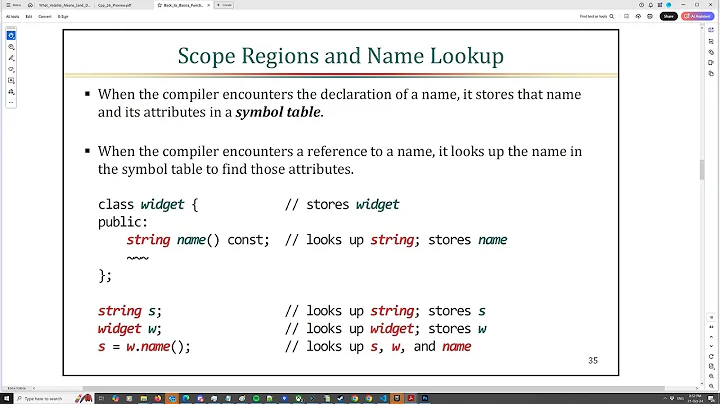Viewport: 720px width, 404px height.
Task: Open Task View on the taskbar
Action: (x=101, y=398)
